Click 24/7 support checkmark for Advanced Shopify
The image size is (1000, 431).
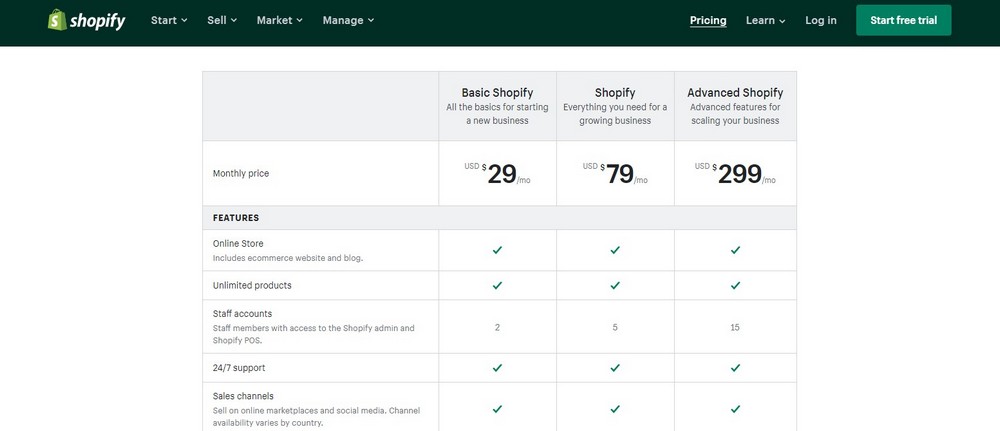tap(735, 368)
